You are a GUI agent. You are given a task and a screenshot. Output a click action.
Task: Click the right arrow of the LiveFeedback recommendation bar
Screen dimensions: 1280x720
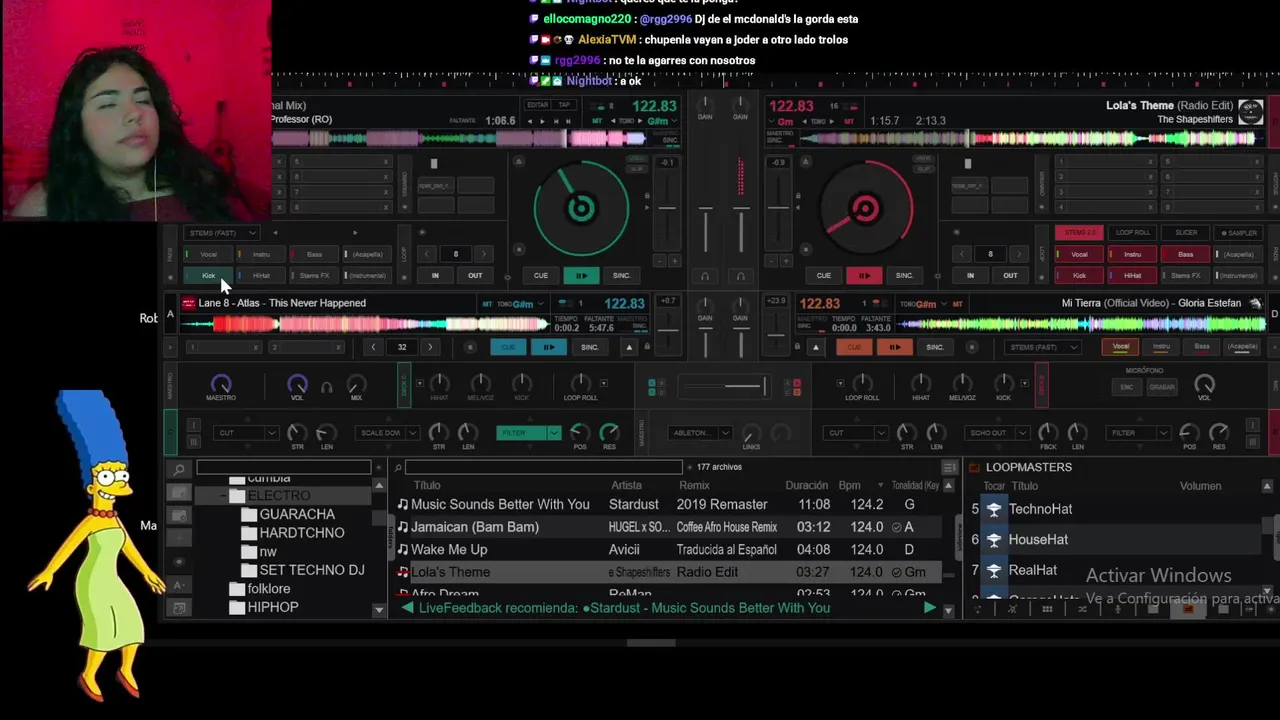click(x=930, y=608)
